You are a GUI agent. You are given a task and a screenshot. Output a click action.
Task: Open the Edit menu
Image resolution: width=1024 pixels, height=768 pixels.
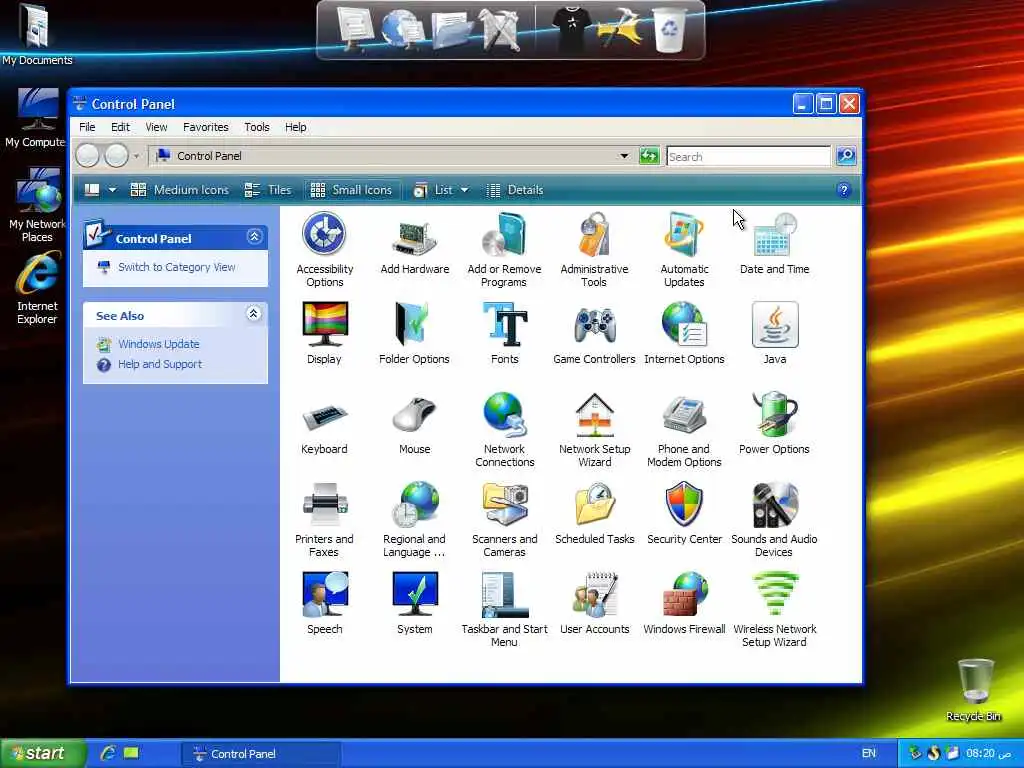tap(120, 127)
